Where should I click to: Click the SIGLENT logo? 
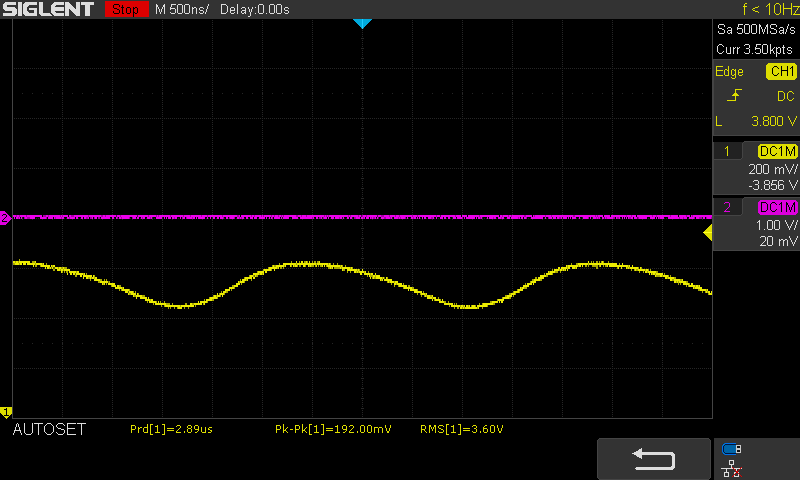(x=48, y=9)
